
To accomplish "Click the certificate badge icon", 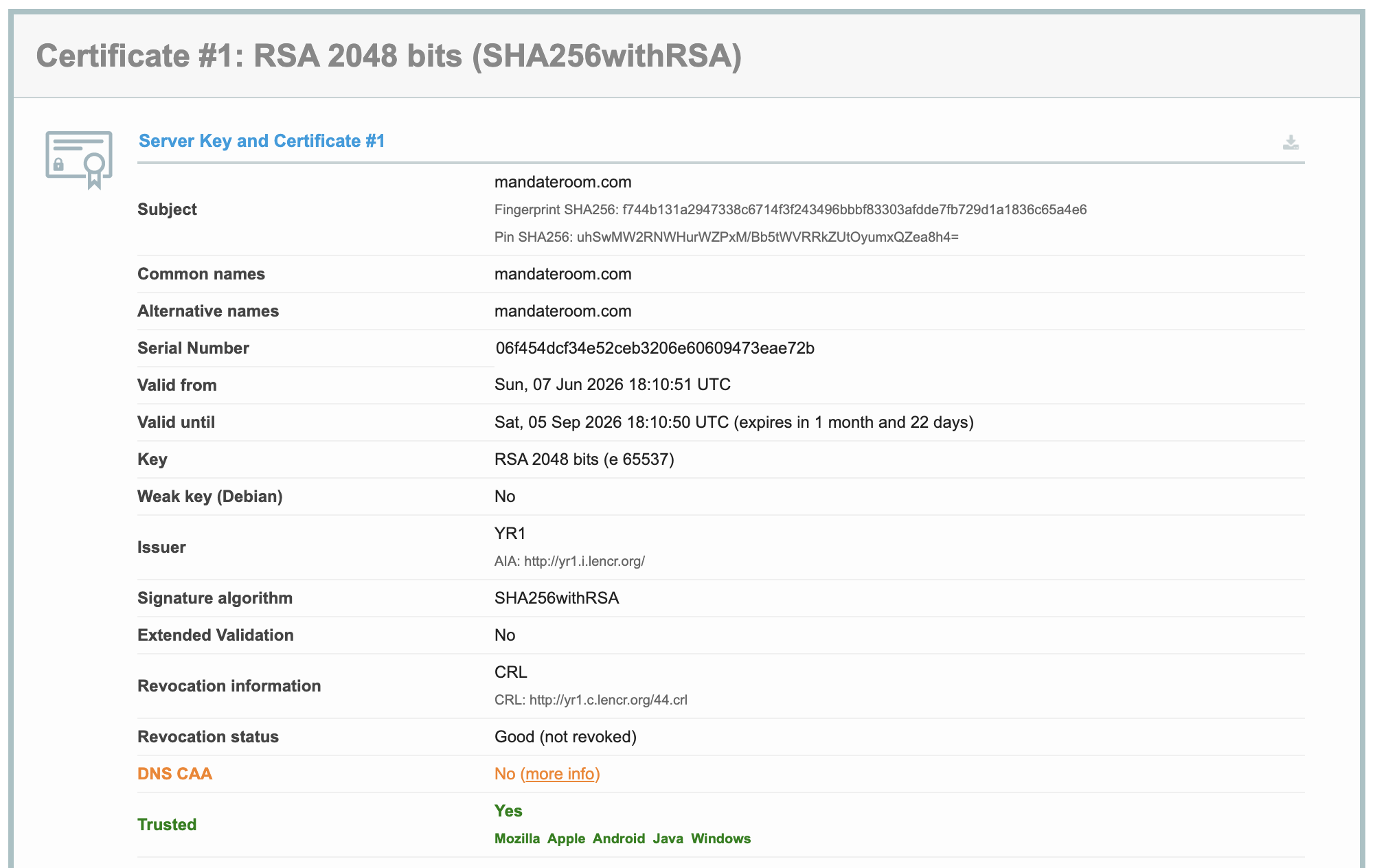I will point(79,160).
